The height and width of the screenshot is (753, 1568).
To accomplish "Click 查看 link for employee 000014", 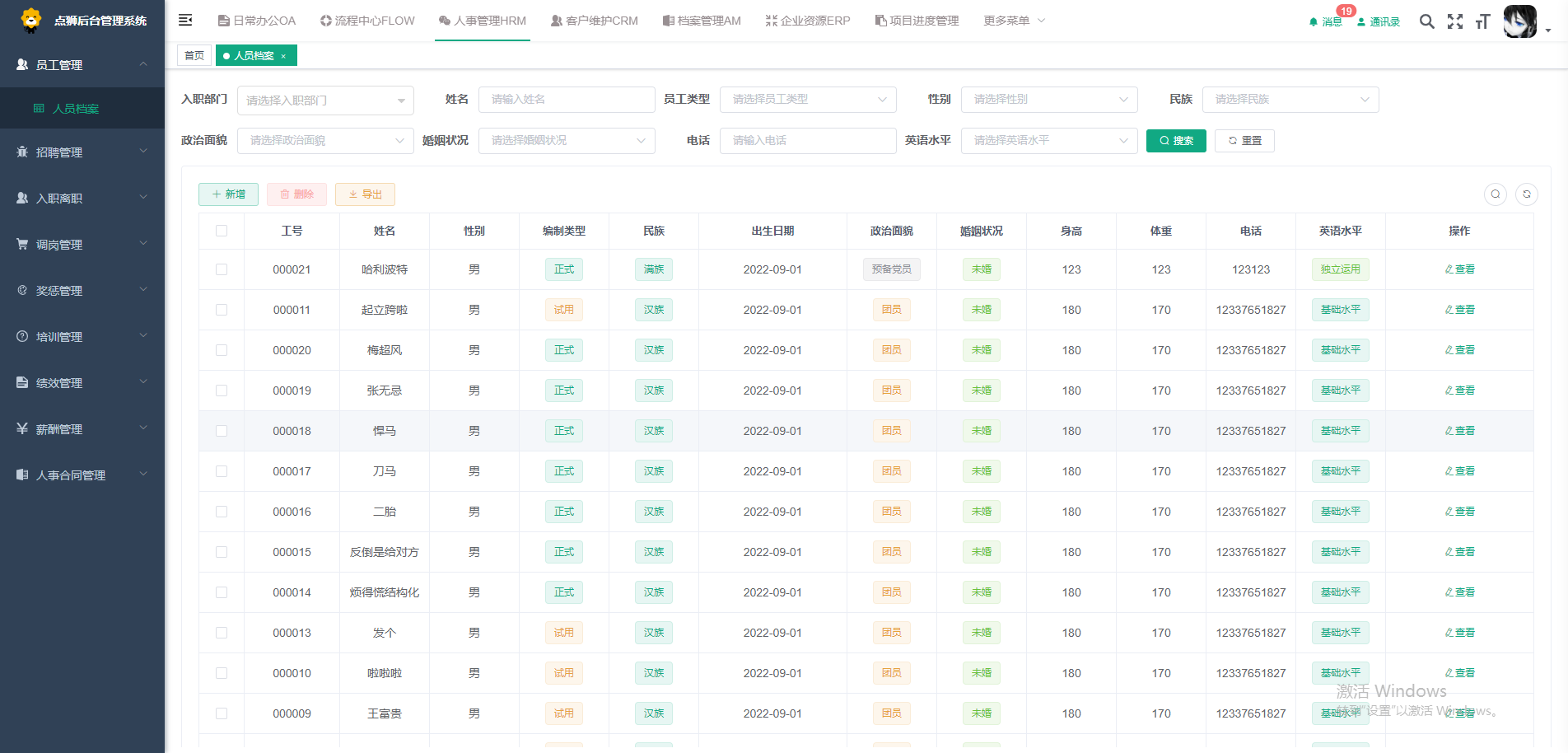I will [x=1459, y=592].
